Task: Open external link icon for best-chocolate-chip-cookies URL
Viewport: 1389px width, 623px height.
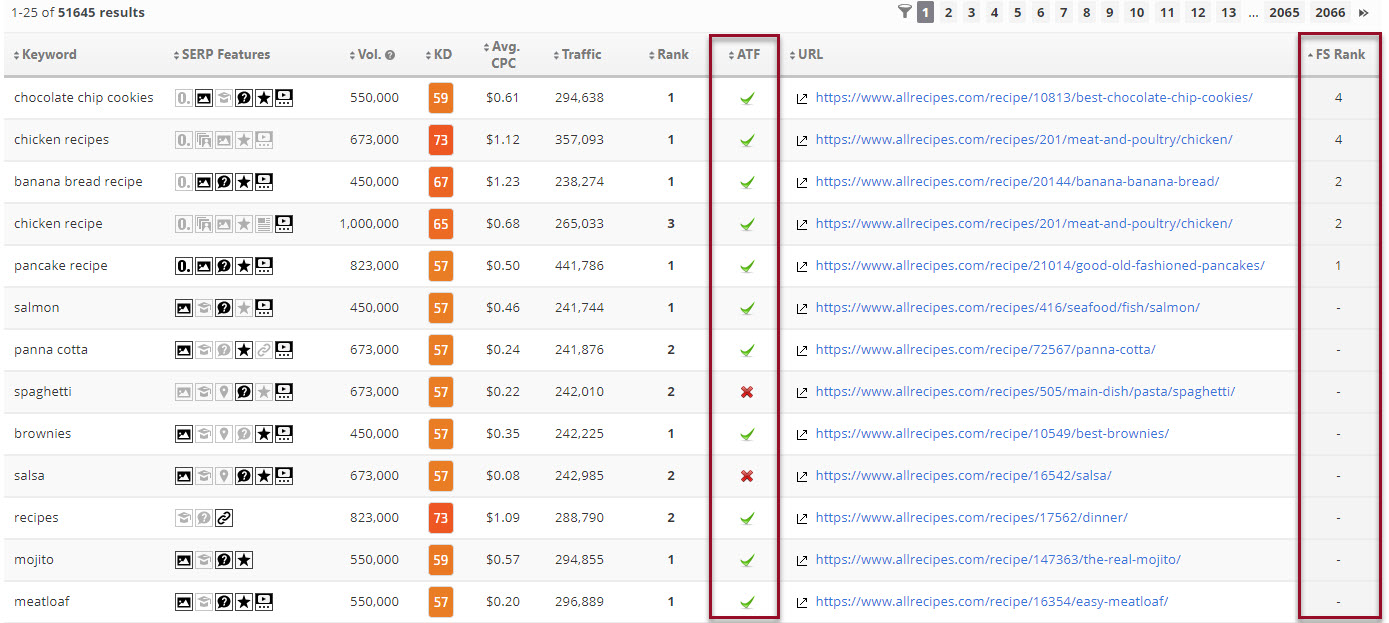Action: [x=801, y=98]
